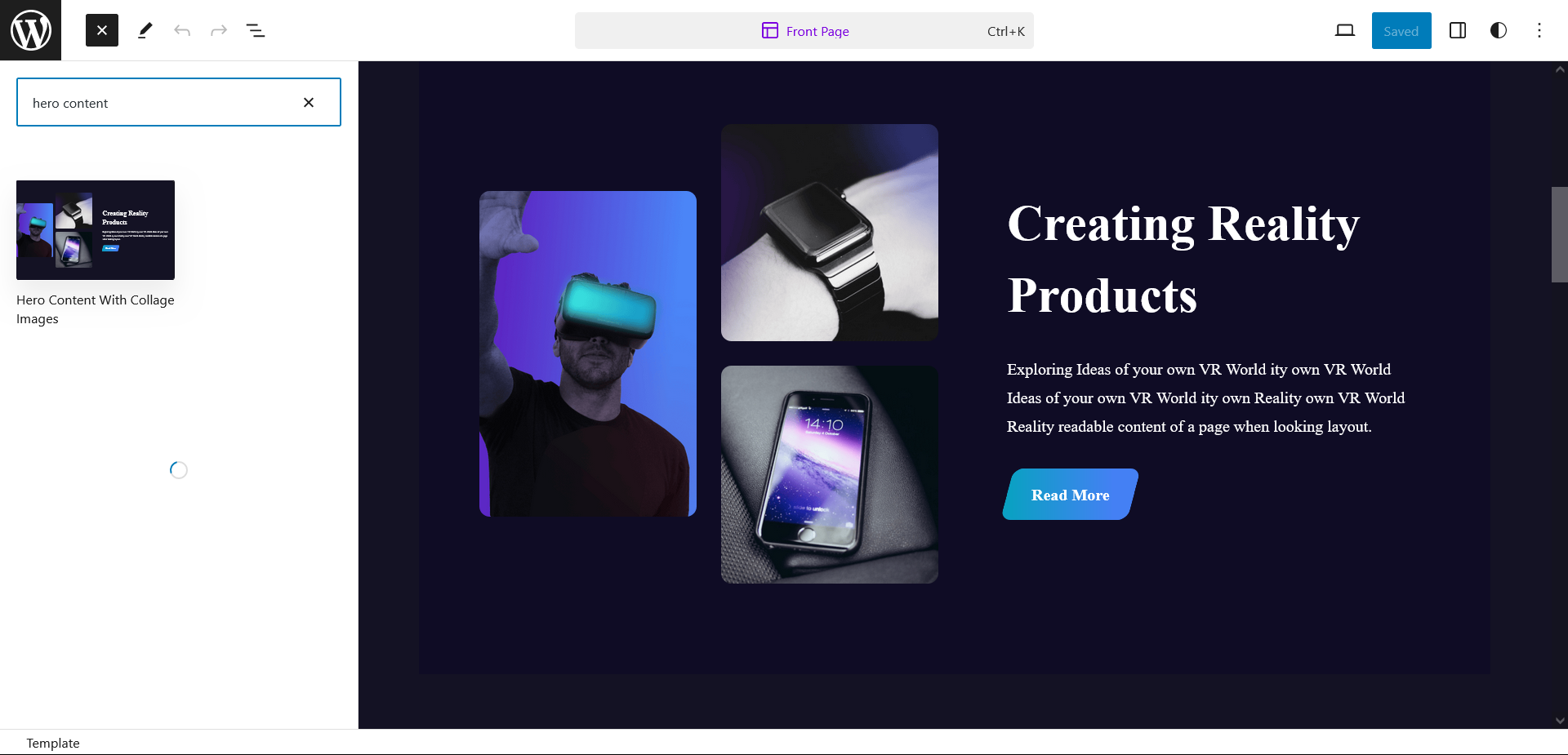
Task: Open the Front Page command palette
Action: 804,31
